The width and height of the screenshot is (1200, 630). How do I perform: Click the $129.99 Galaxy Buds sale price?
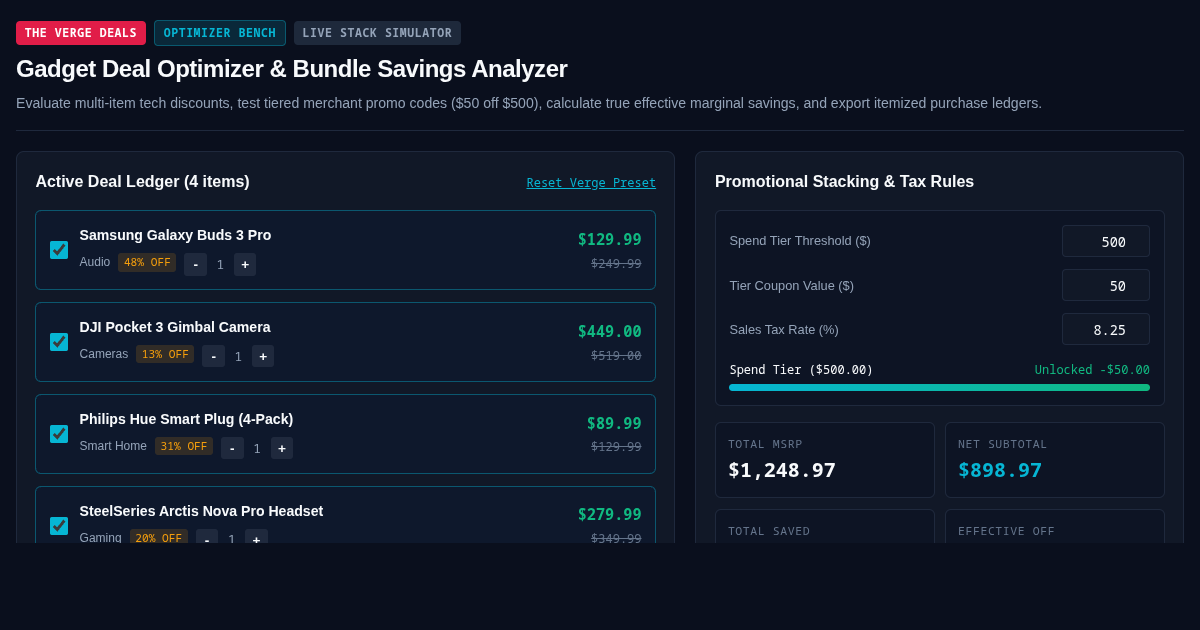609,240
